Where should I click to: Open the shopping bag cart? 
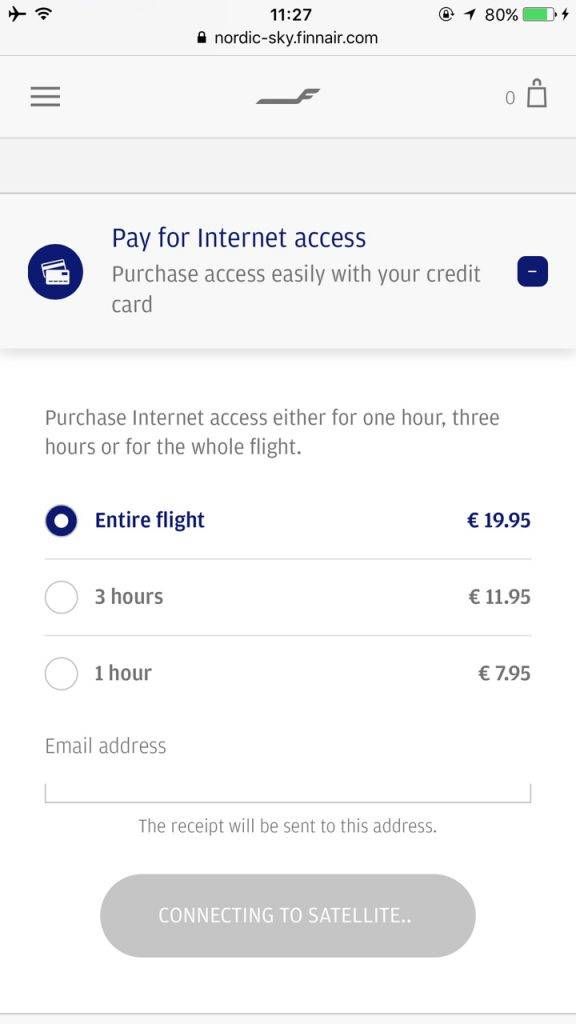pos(537,93)
